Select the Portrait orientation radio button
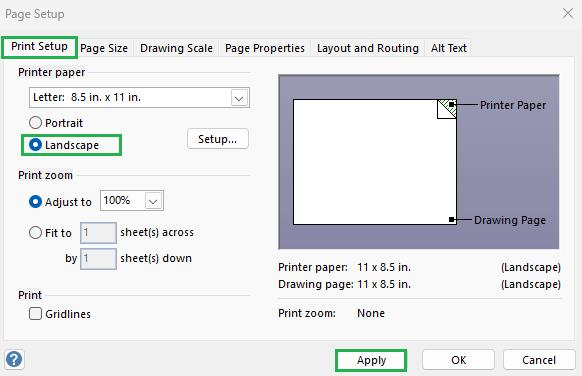582x376 pixels. [35, 122]
